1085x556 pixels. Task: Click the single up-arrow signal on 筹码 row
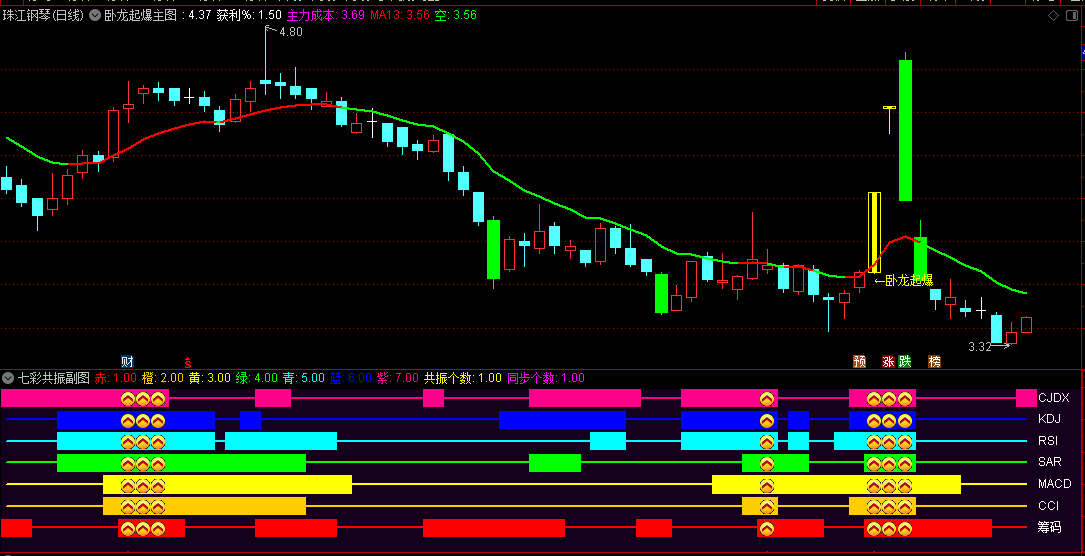click(x=766, y=529)
